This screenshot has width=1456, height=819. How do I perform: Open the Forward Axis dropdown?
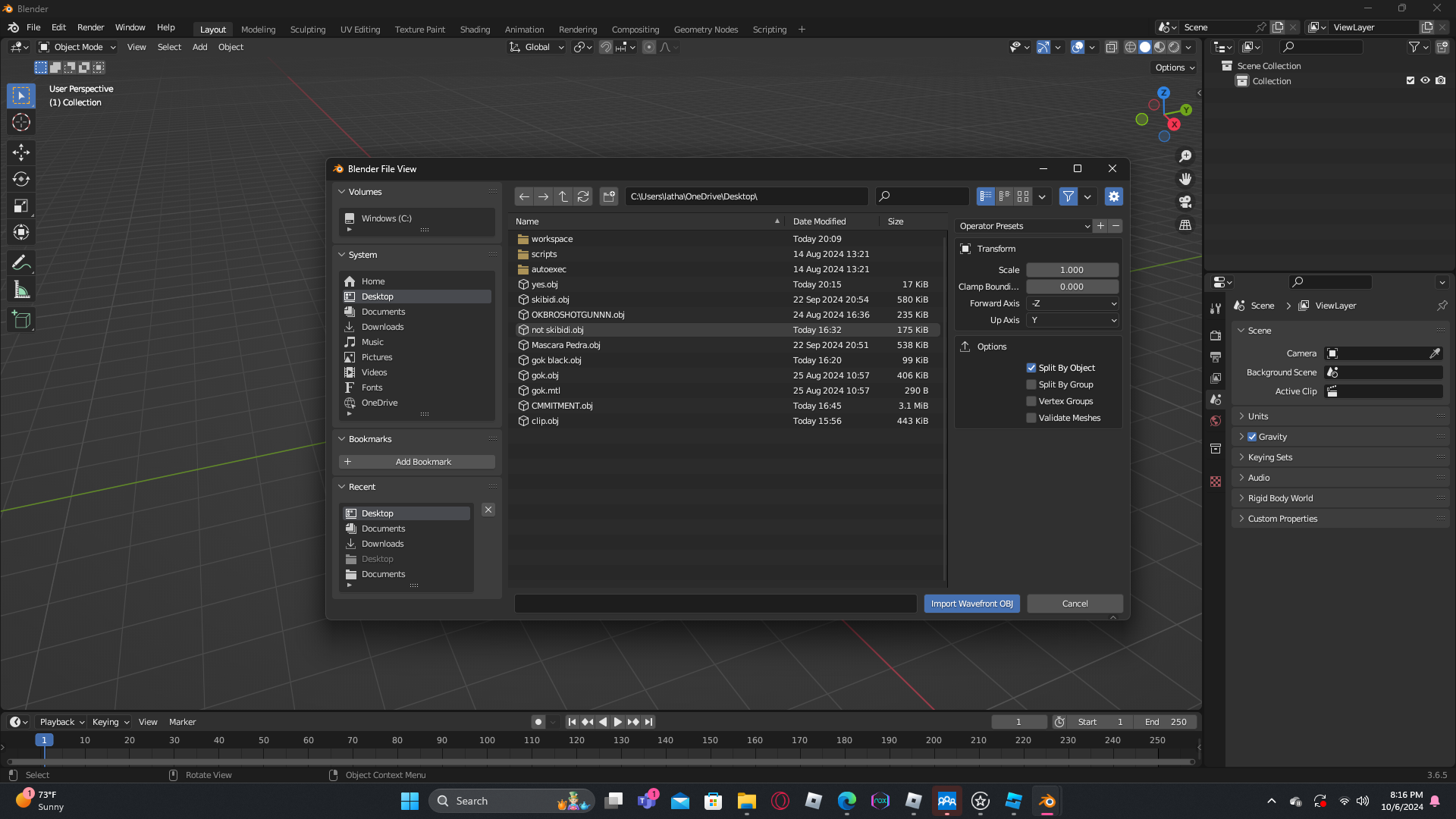click(1072, 303)
